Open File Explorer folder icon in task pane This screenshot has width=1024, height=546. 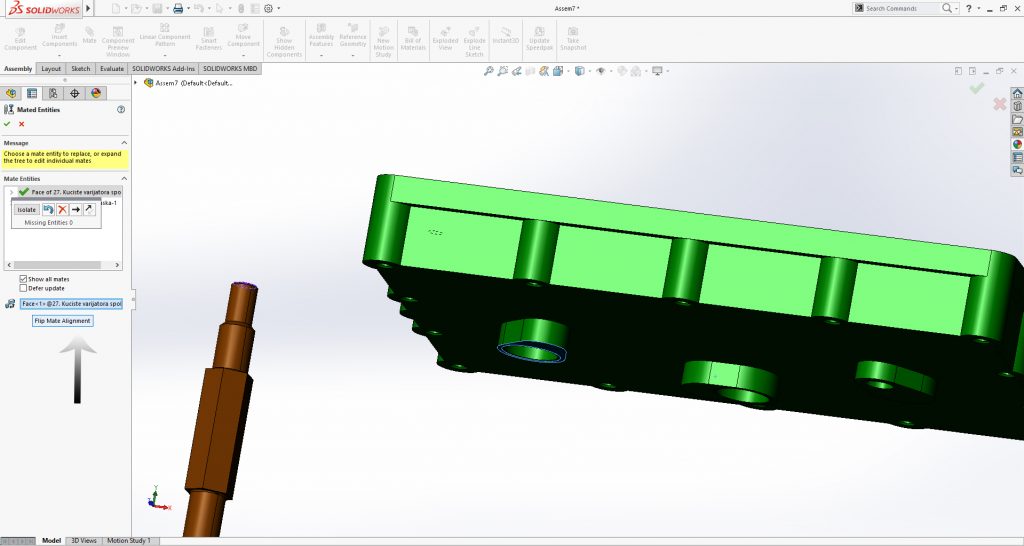click(1017, 120)
